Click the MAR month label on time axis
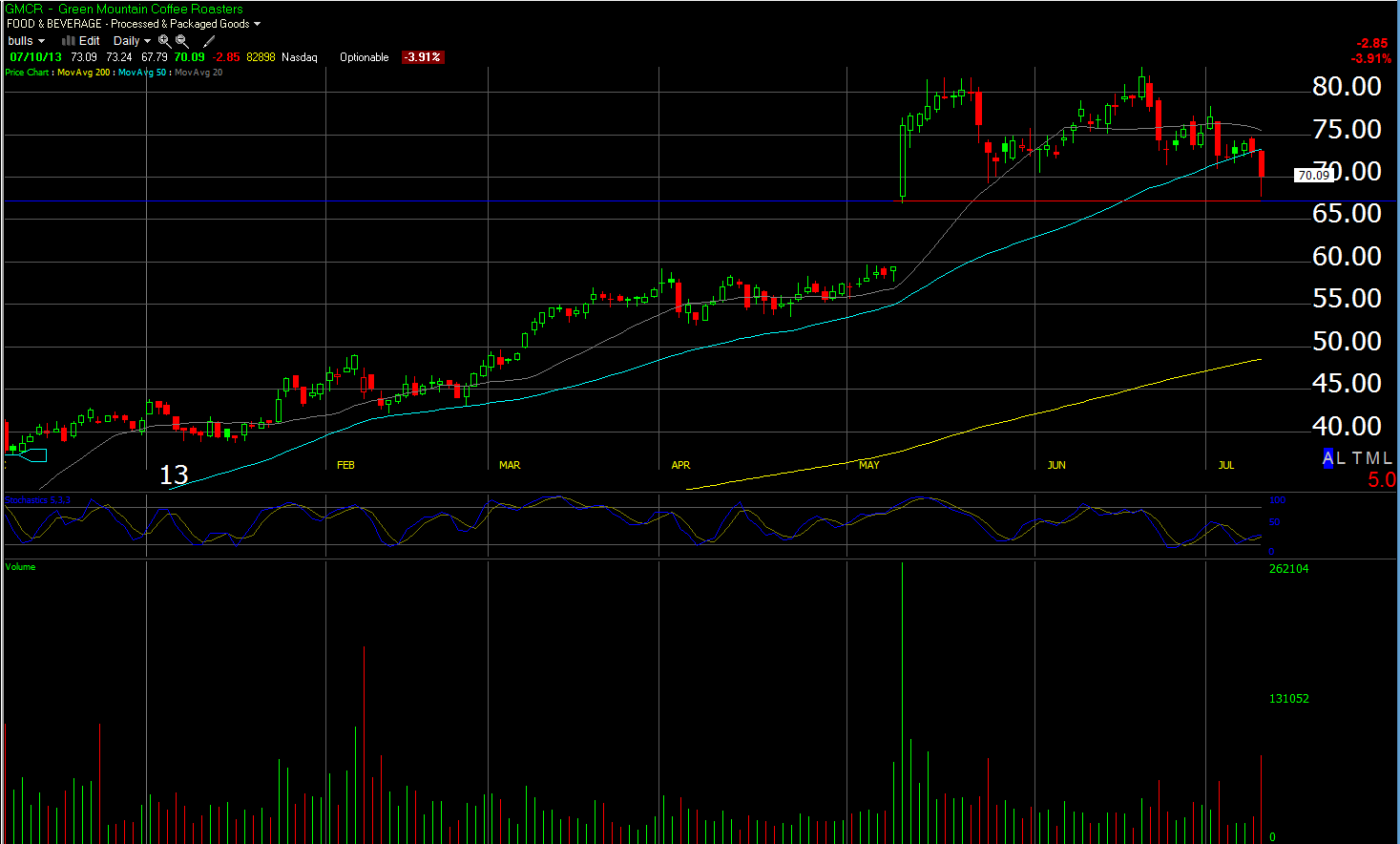 [510, 465]
